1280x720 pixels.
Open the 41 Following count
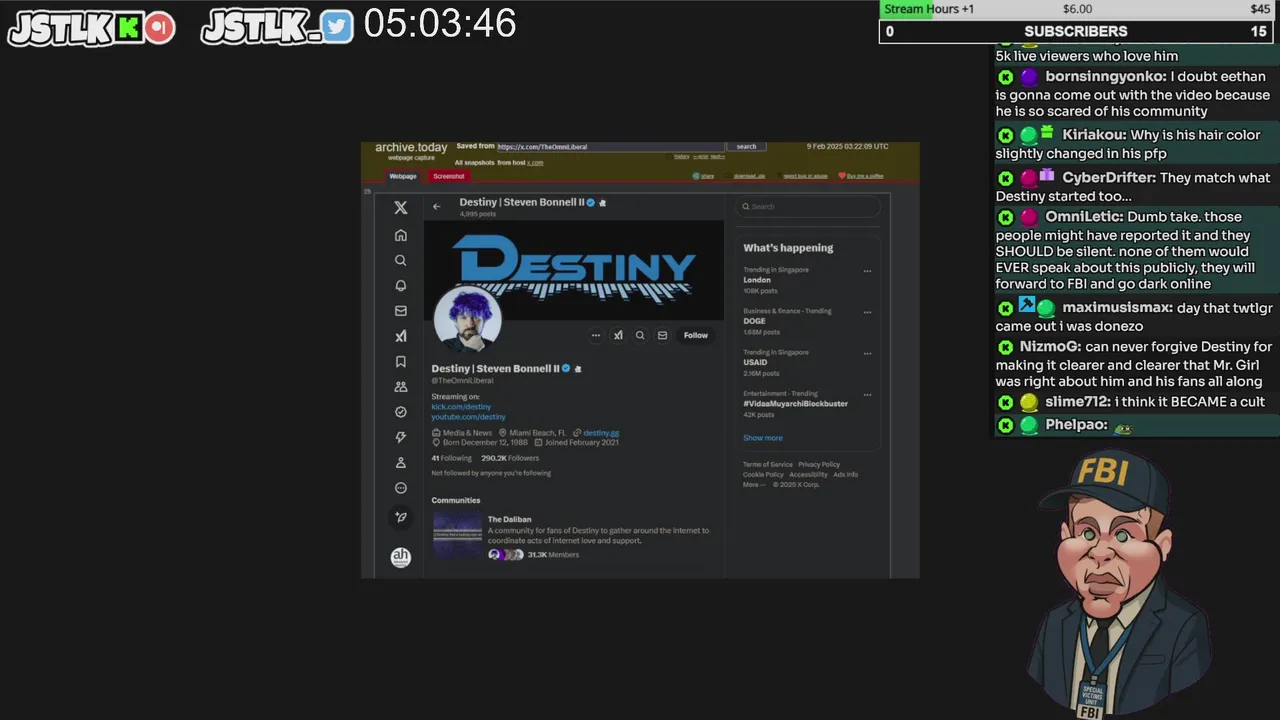[451, 458]
